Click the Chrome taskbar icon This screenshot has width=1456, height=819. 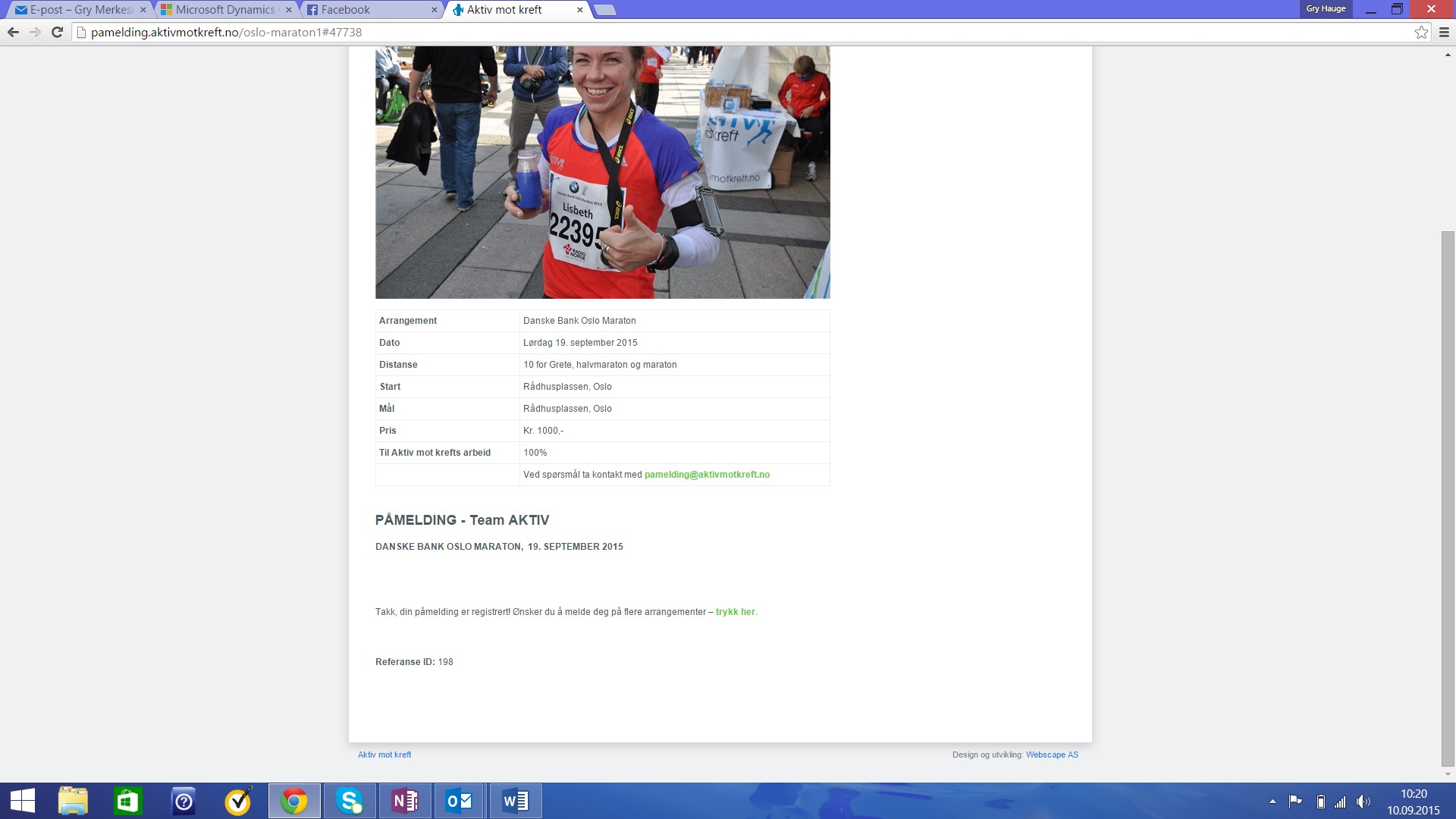coord(294,801)
